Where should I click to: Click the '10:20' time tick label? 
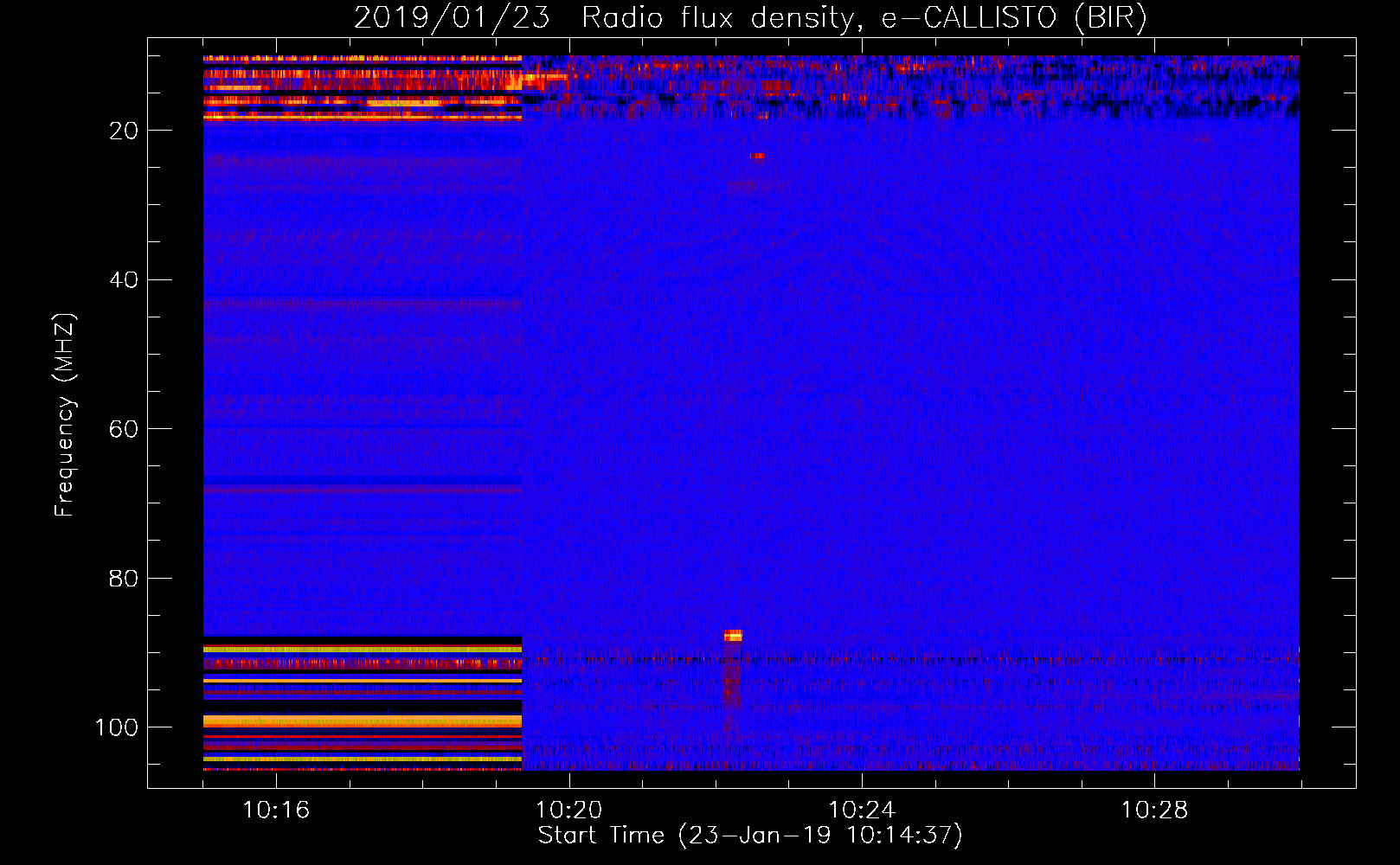(568, 811)
